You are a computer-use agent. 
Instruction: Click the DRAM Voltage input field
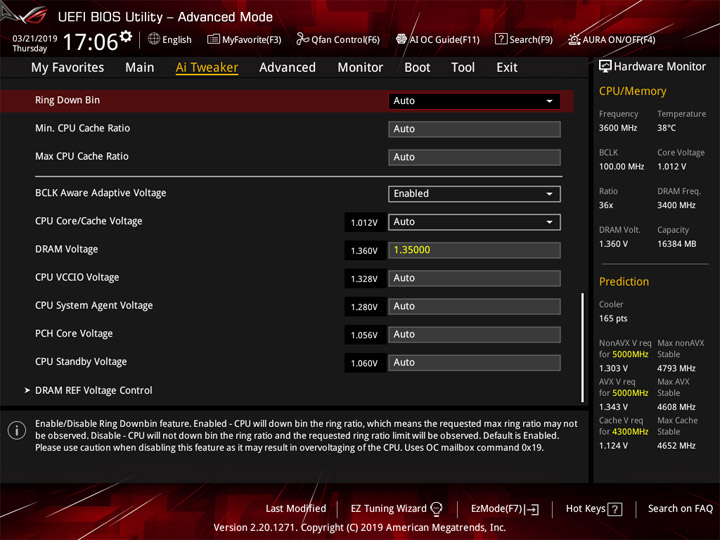pyautogui.click(x=474, y=250)
